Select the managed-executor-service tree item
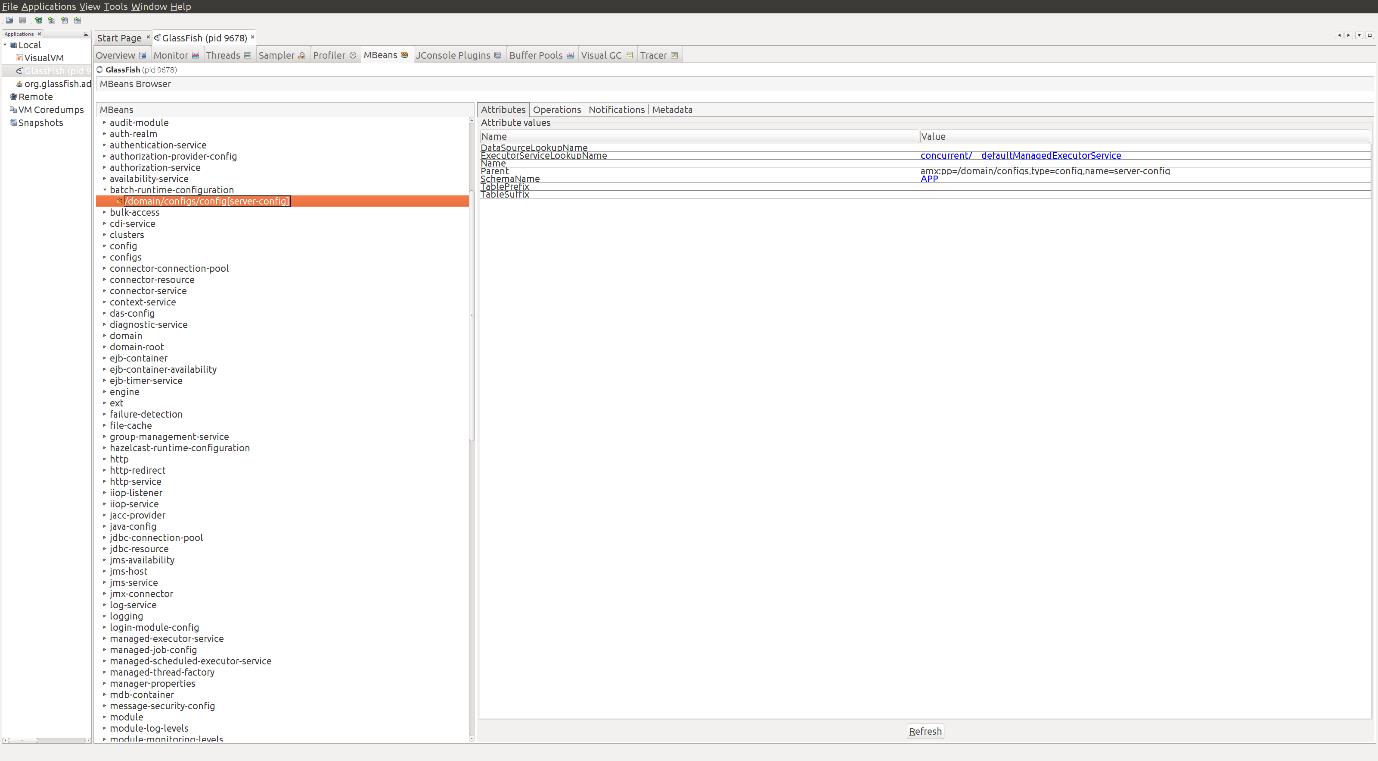 coord(166,639)
